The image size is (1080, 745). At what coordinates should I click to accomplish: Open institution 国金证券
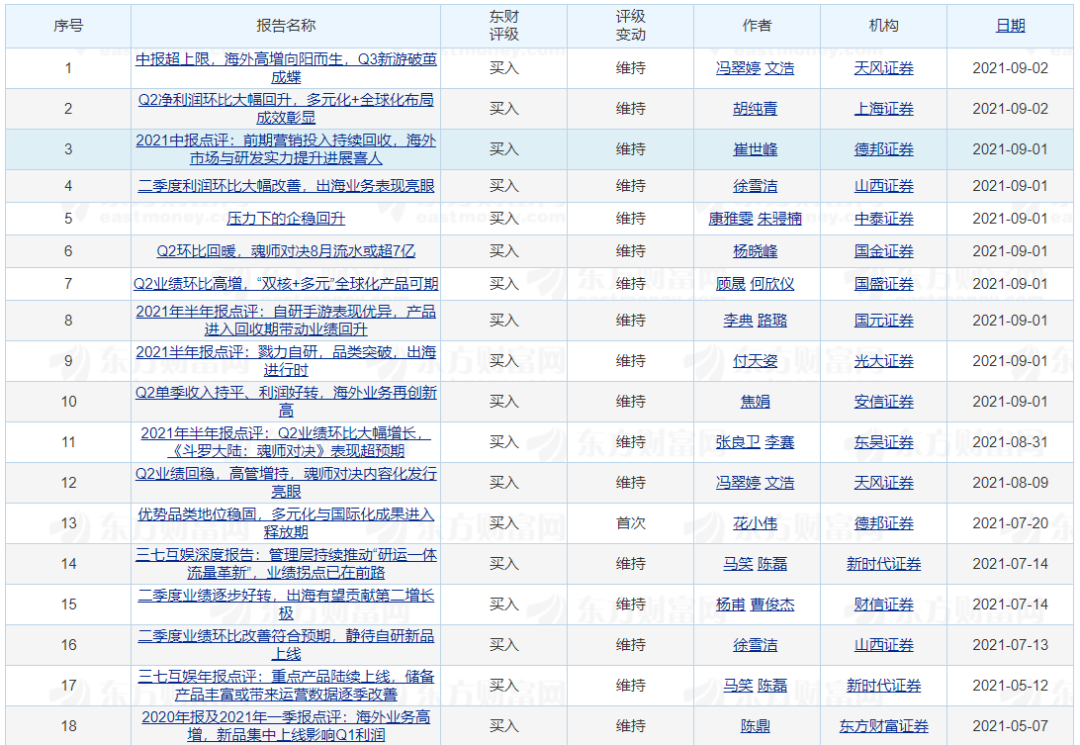click(x=884, y=251)
